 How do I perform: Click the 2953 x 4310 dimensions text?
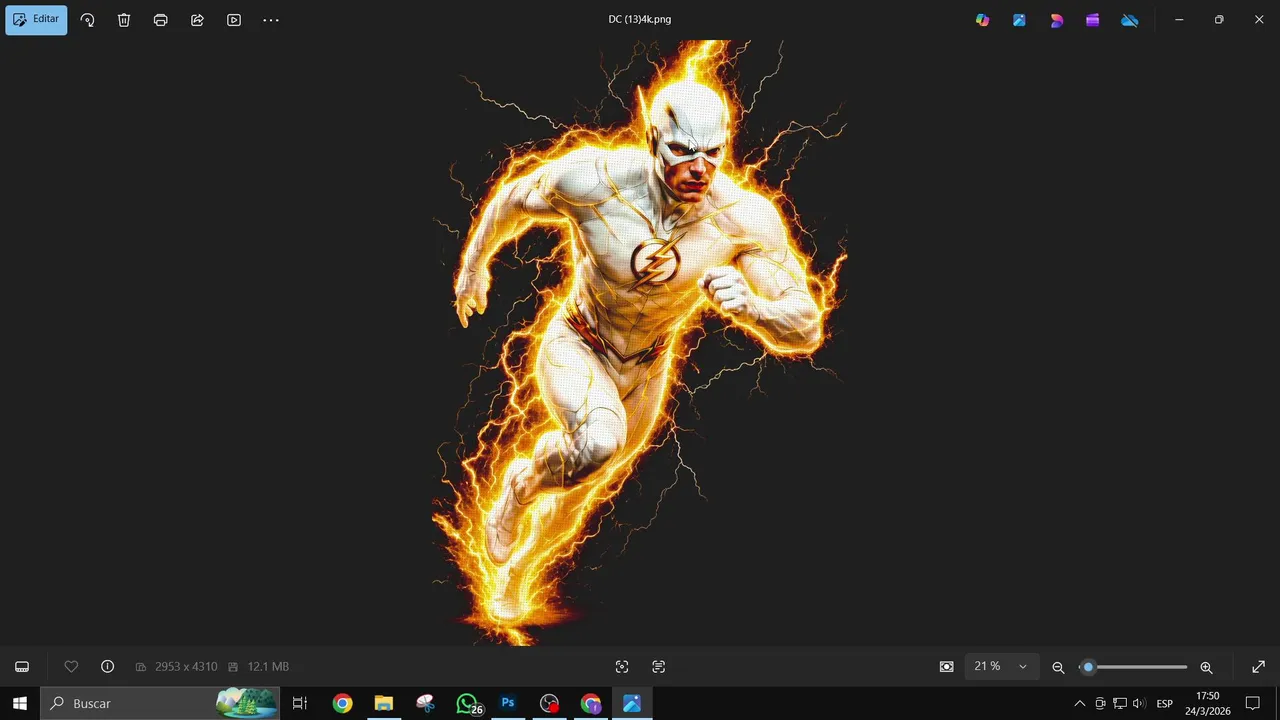point(186,667)
